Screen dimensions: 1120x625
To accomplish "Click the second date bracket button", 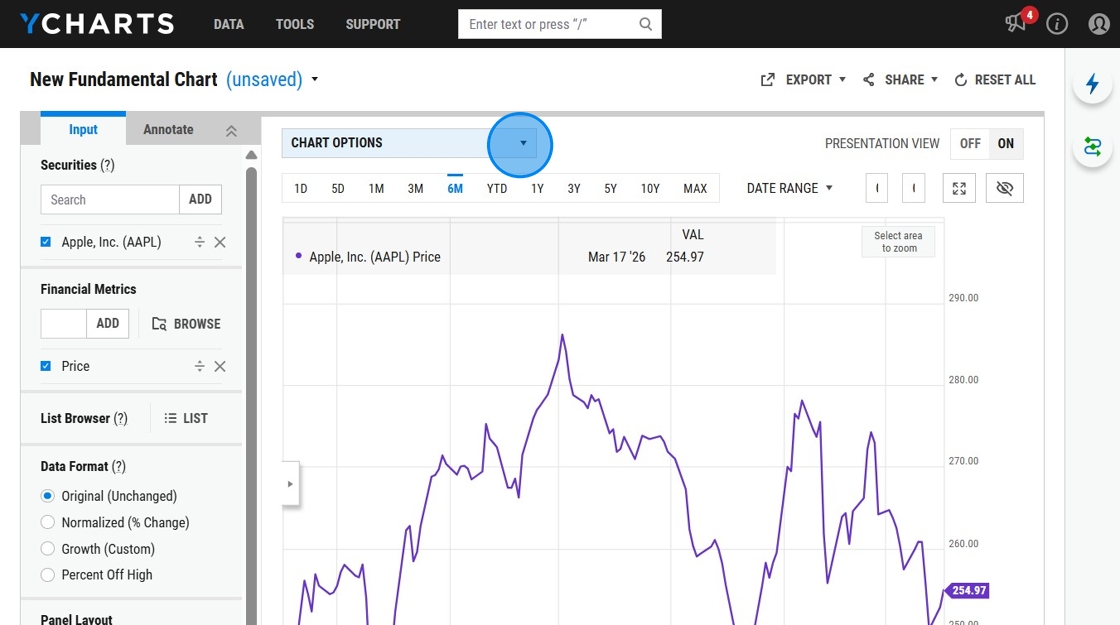I will pos(914,189).
